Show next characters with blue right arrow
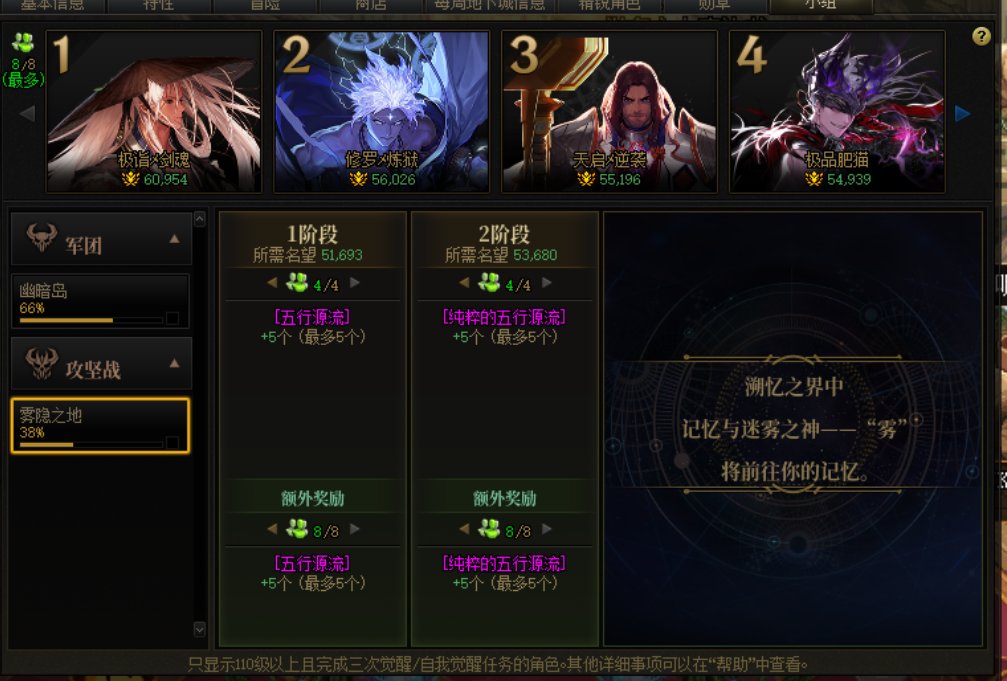The width and height of the screenshot is (1007, 681). click(961, 114)
